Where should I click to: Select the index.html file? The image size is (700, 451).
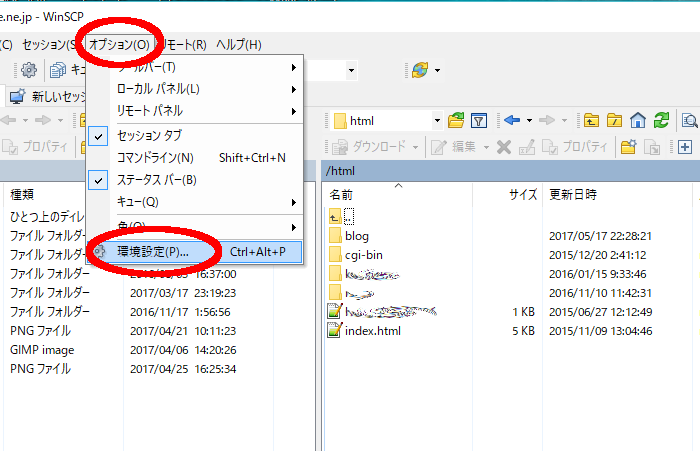tap(372, 330)
